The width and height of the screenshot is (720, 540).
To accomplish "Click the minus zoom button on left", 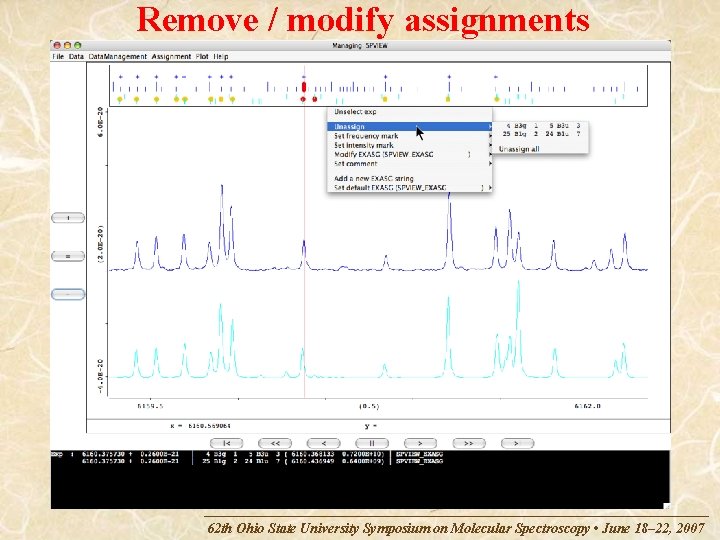I will (x=68, y=294).
